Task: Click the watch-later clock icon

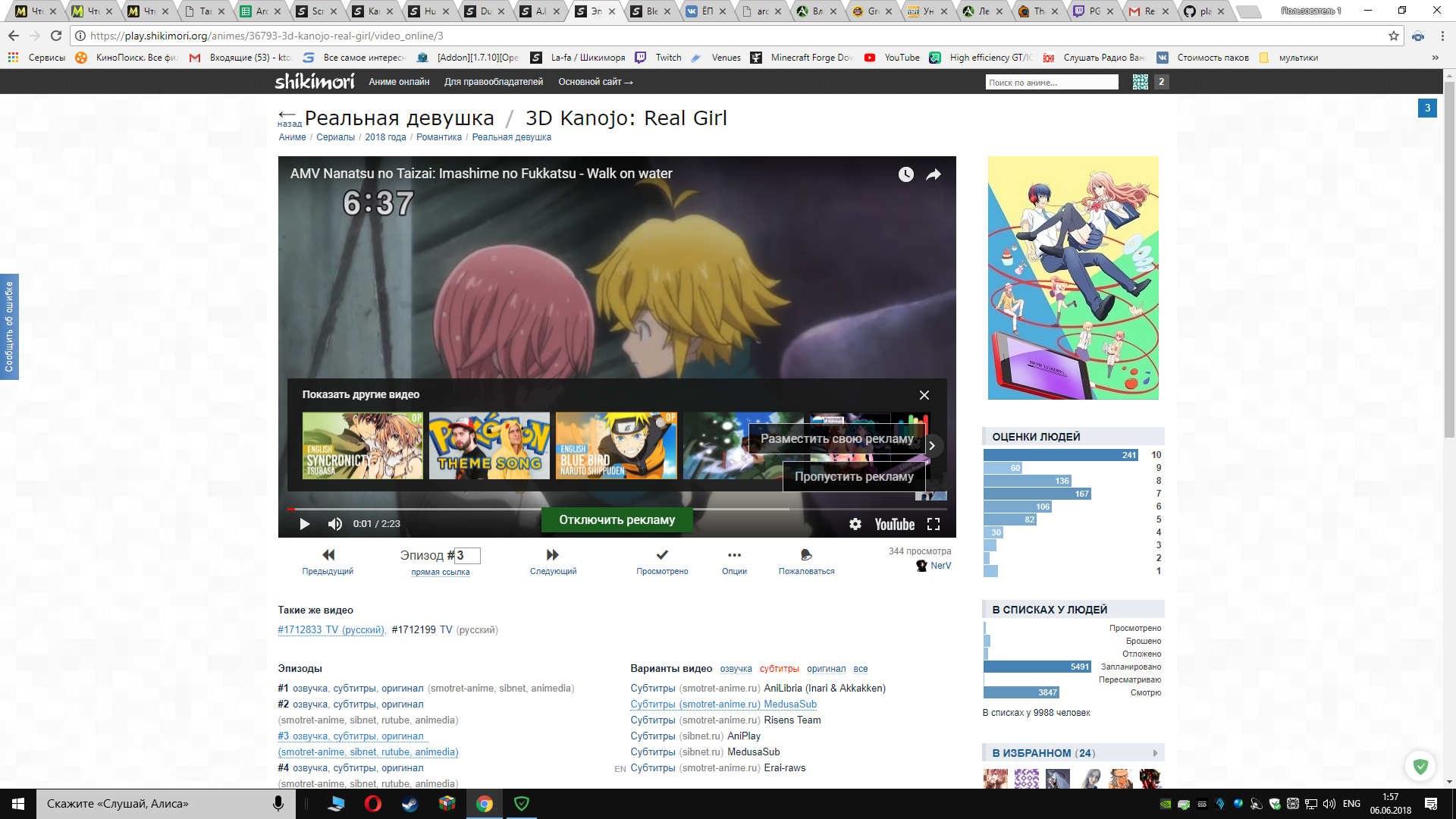Action: coord(905,174)
